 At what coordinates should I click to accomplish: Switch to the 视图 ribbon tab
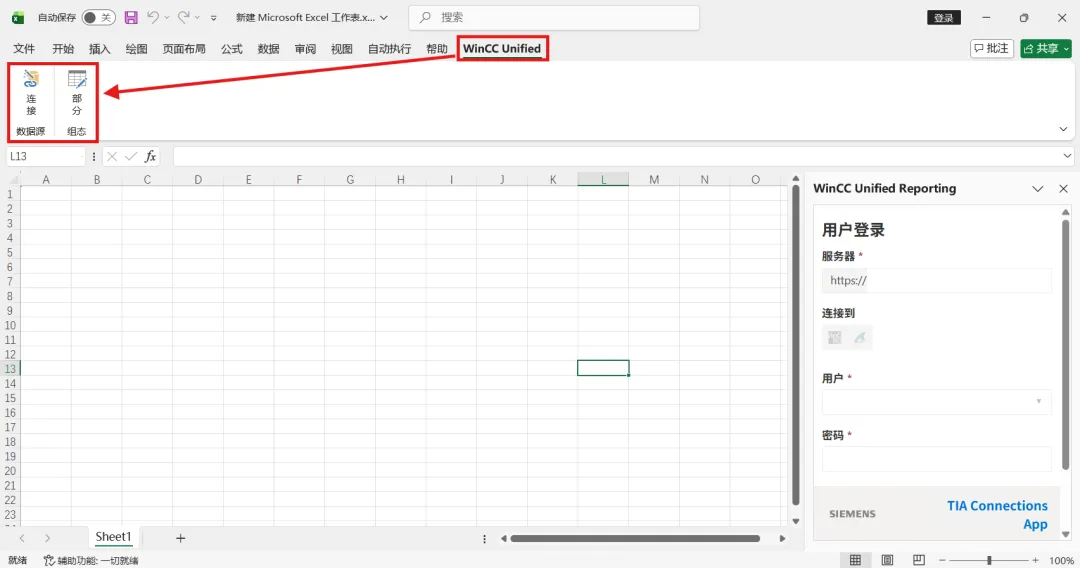click(342, 48)
